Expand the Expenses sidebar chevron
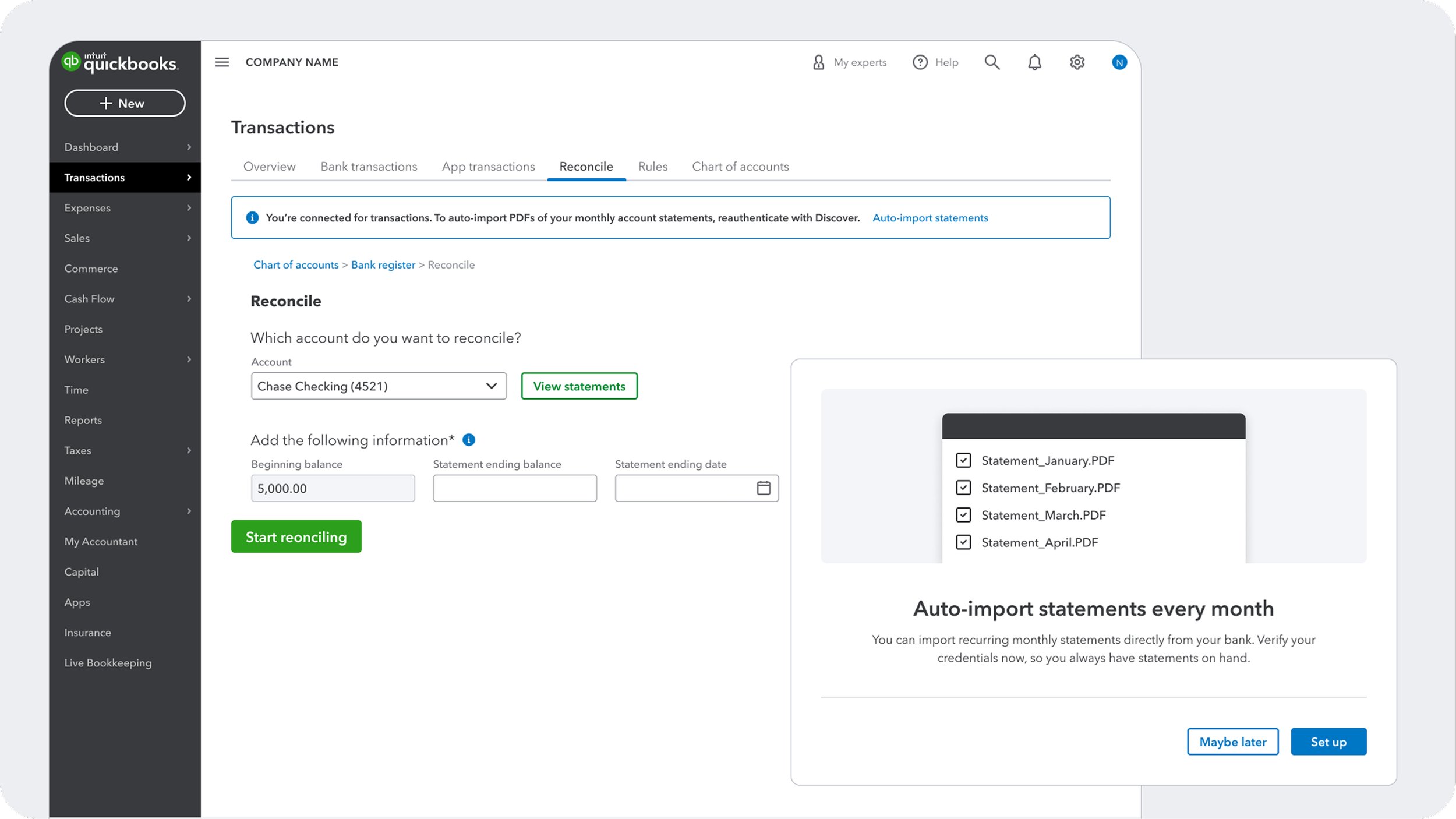Viewport: 1456px width, 819px height. 189,208
